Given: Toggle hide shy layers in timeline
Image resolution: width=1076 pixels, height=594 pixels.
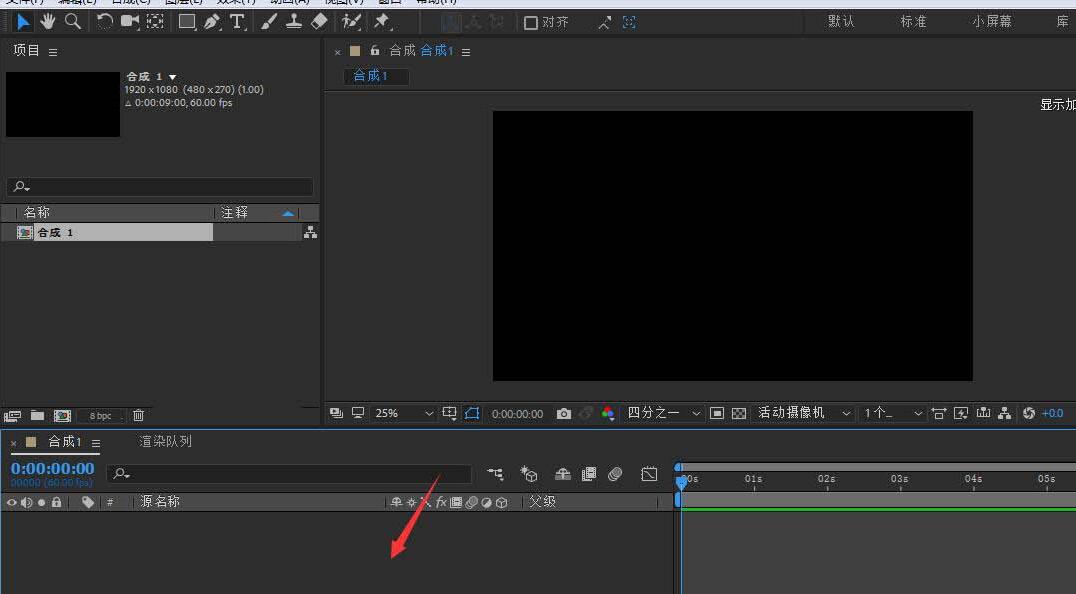Looking at the screenshot, I should coord(563,474).
